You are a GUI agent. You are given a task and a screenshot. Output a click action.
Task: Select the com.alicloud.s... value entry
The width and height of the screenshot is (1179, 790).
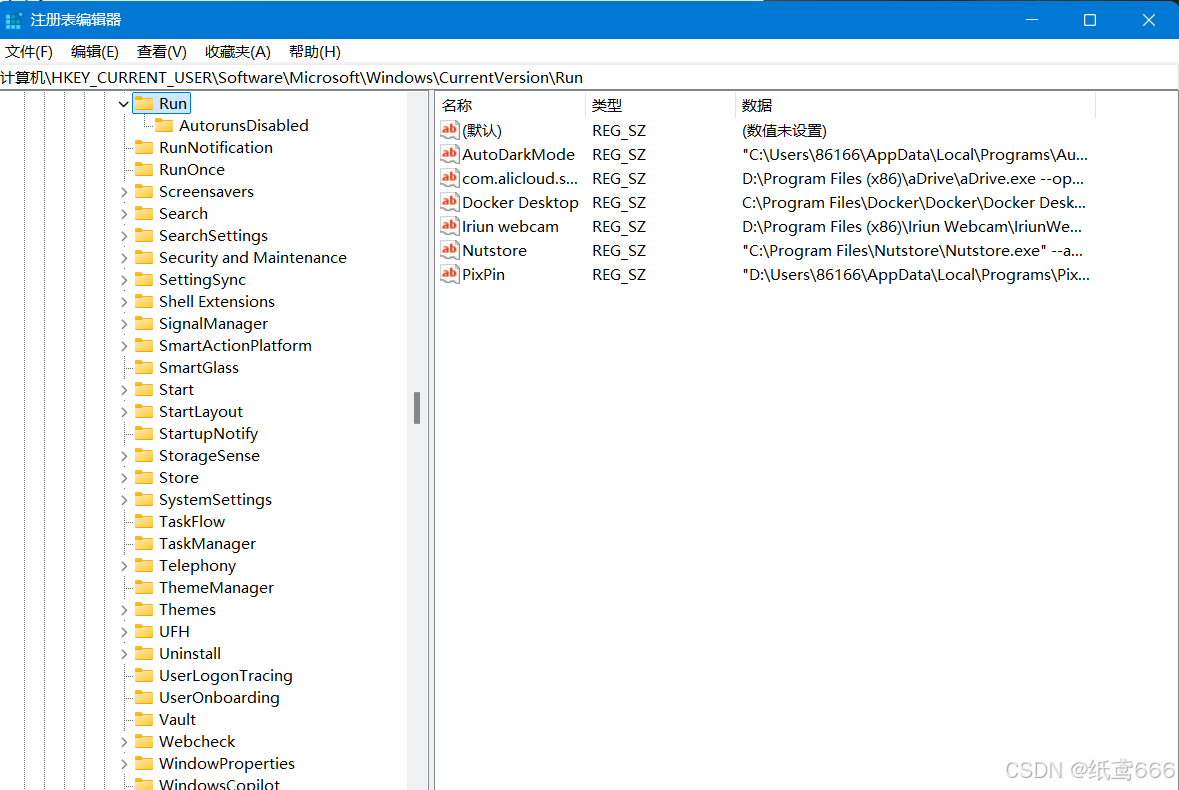[x=519, y=178]
